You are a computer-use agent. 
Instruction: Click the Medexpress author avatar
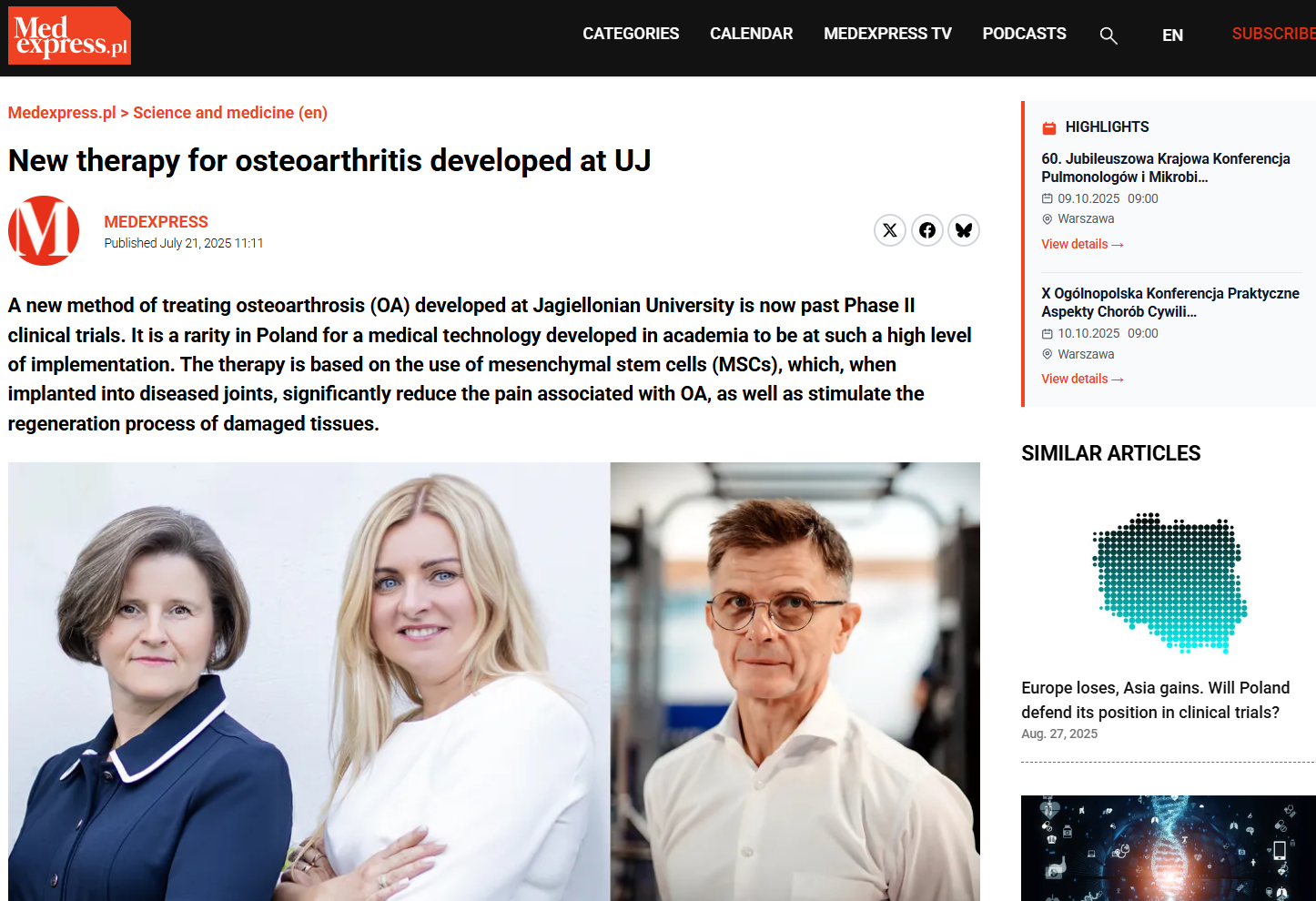(44, 230)
